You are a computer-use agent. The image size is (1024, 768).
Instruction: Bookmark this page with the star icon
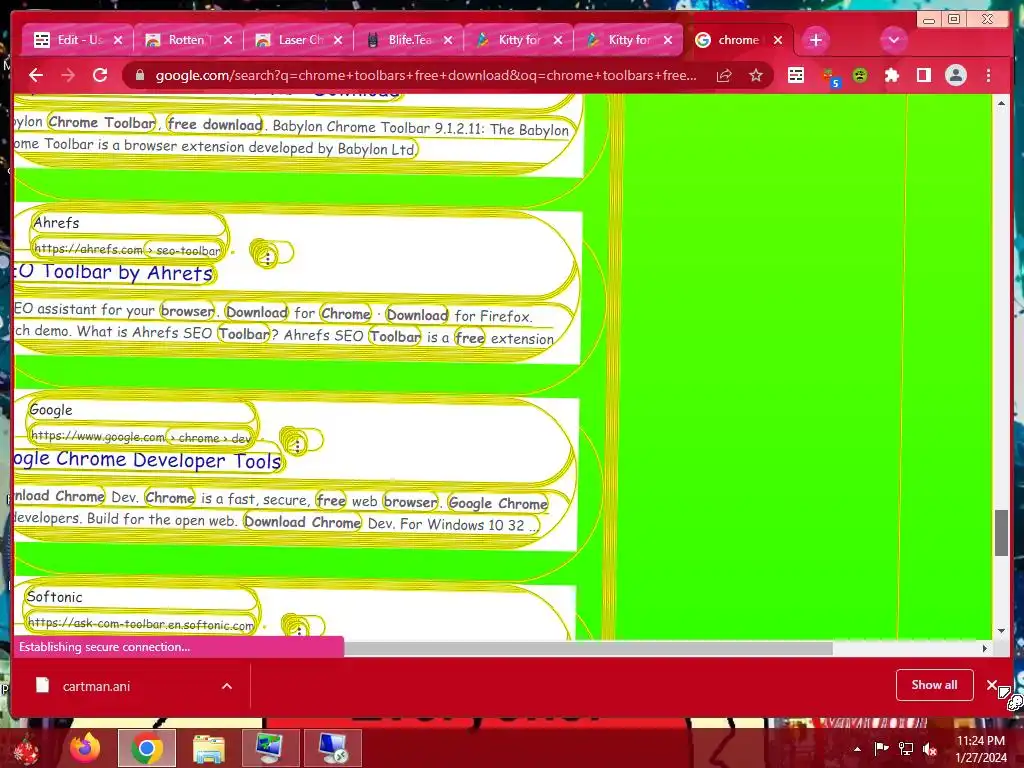click(x=756, y=75)
